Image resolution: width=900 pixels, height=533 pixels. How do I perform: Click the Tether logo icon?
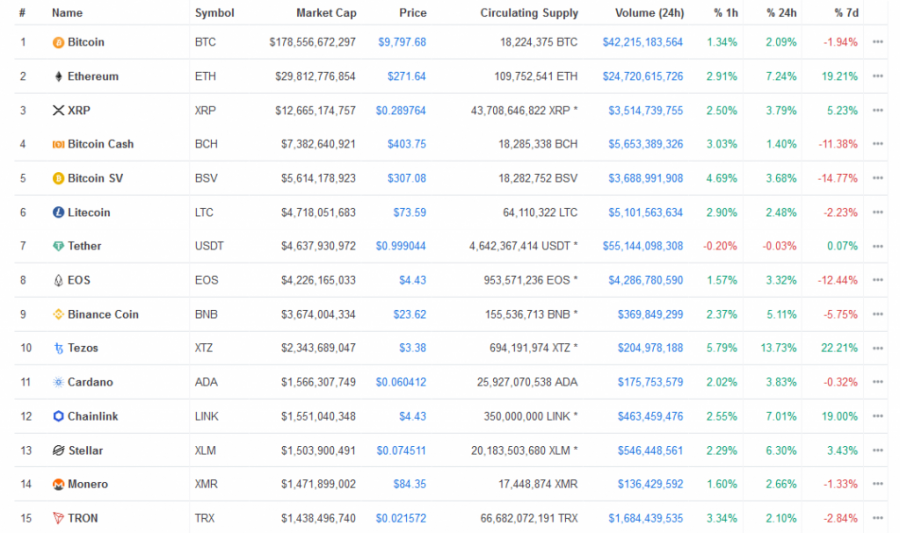(58, 246)
